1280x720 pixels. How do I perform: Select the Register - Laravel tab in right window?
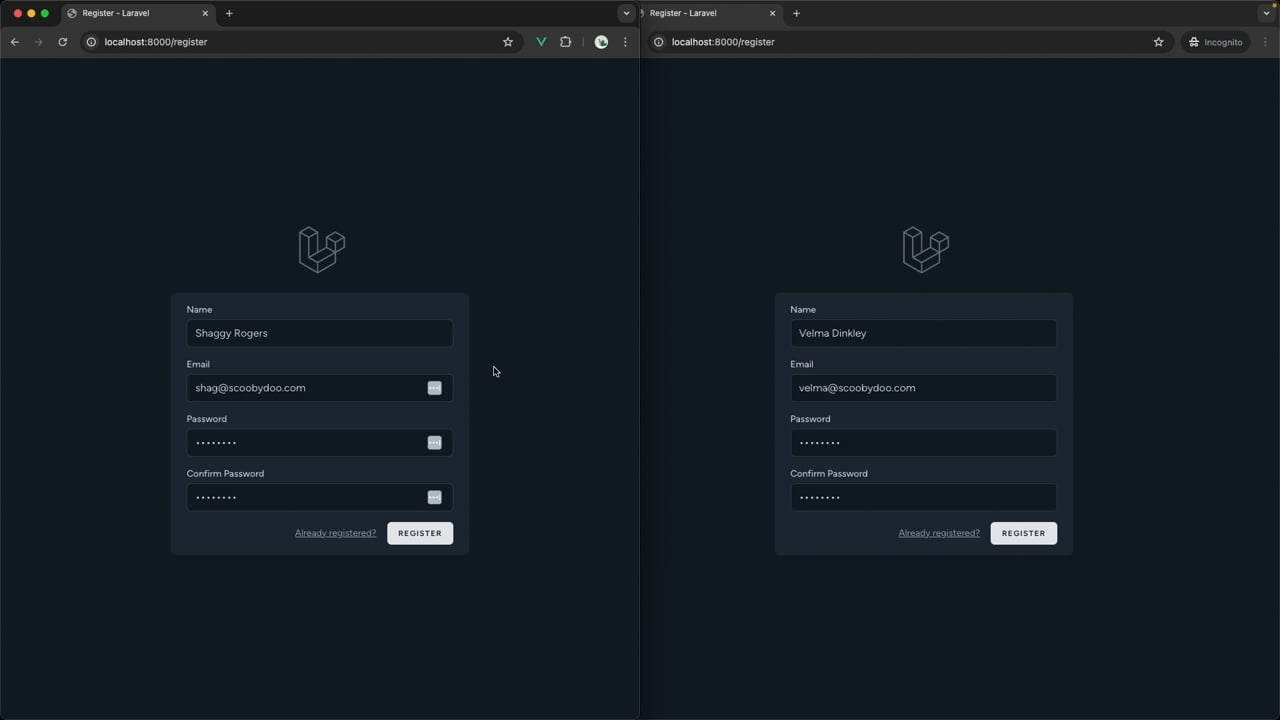(710, 13)
